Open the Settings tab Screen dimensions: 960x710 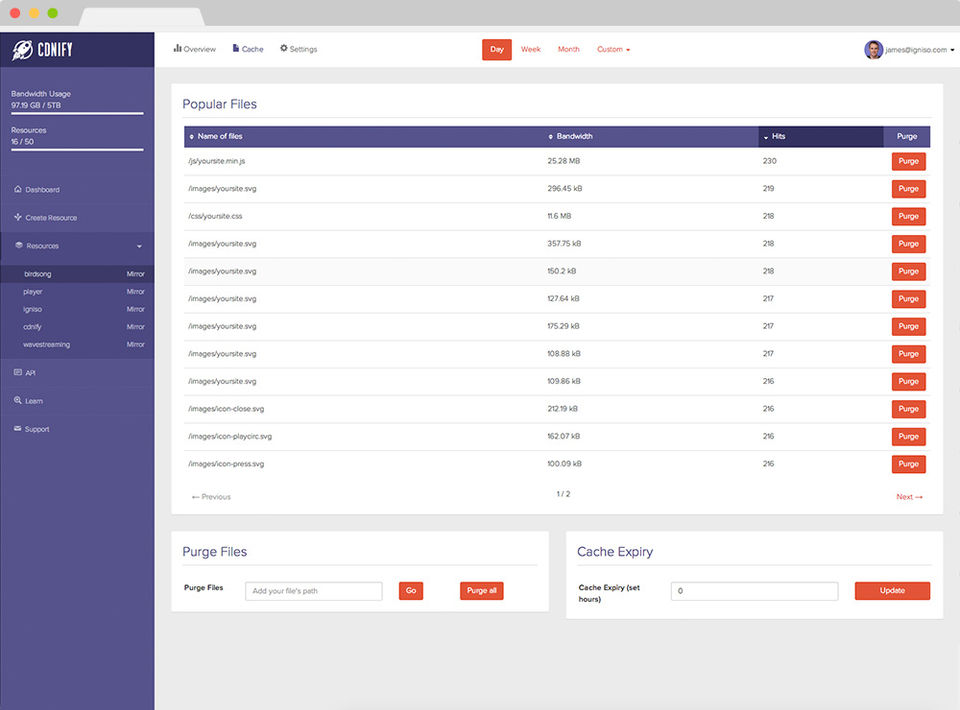(299, 49)
